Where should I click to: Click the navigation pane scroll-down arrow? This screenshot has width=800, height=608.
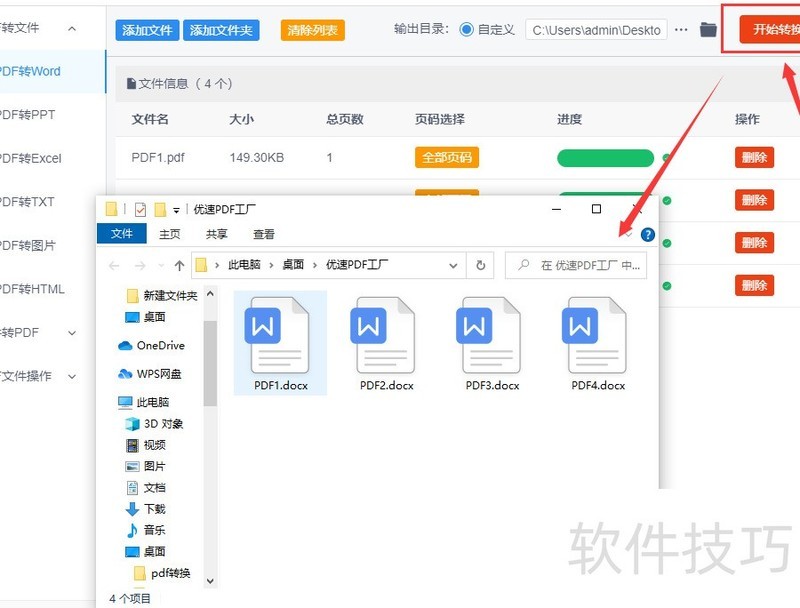[x=210, y=581]
